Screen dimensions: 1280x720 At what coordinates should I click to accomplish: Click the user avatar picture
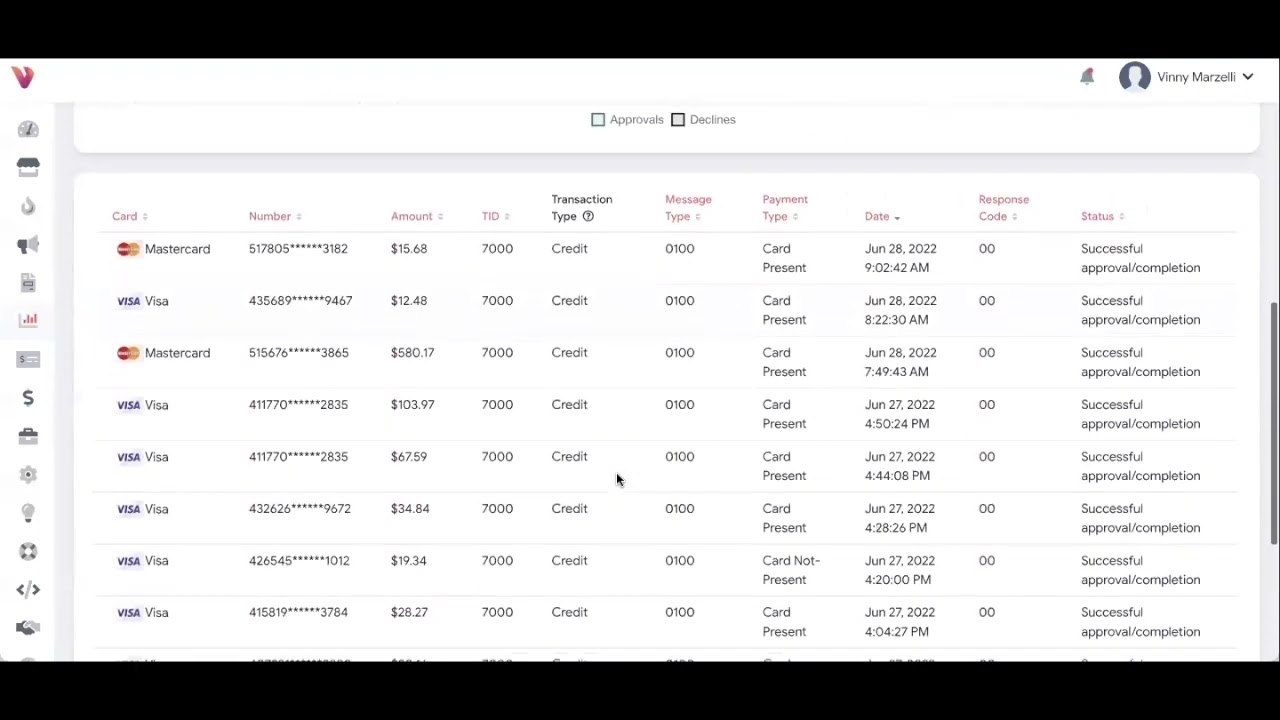tap(1135, 77)
